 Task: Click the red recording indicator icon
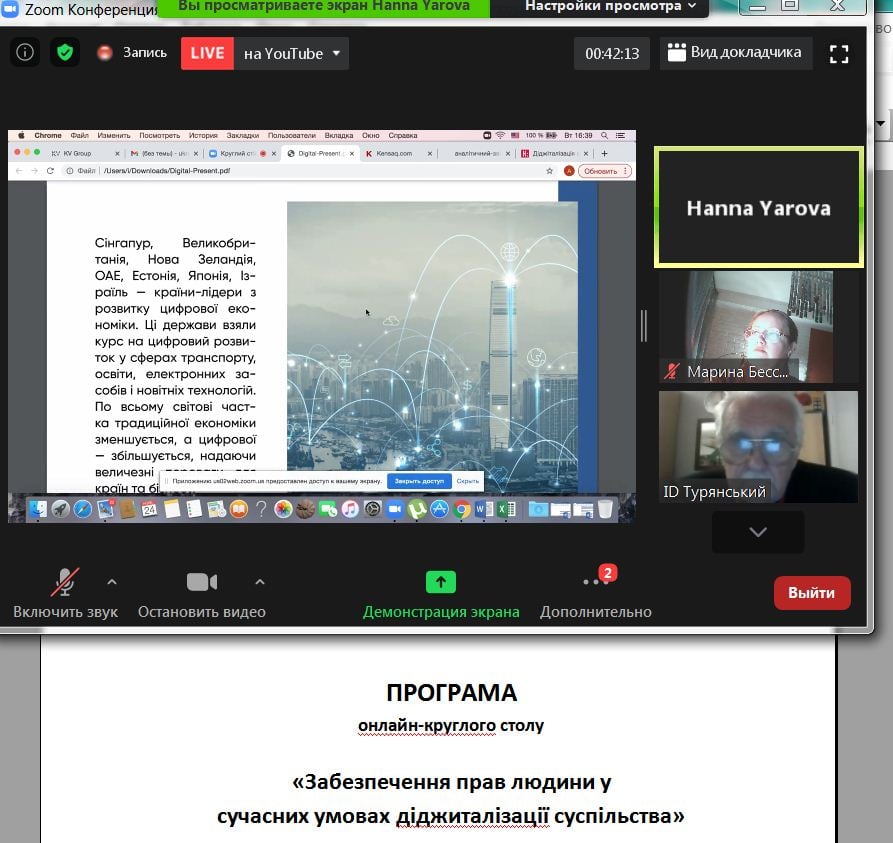(x=105, y=53)
